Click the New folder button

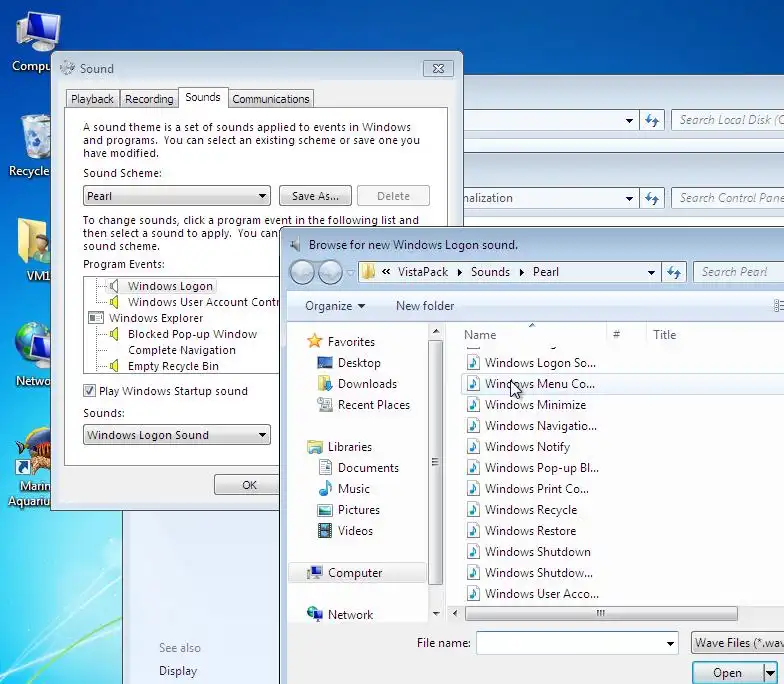(425, 306)
